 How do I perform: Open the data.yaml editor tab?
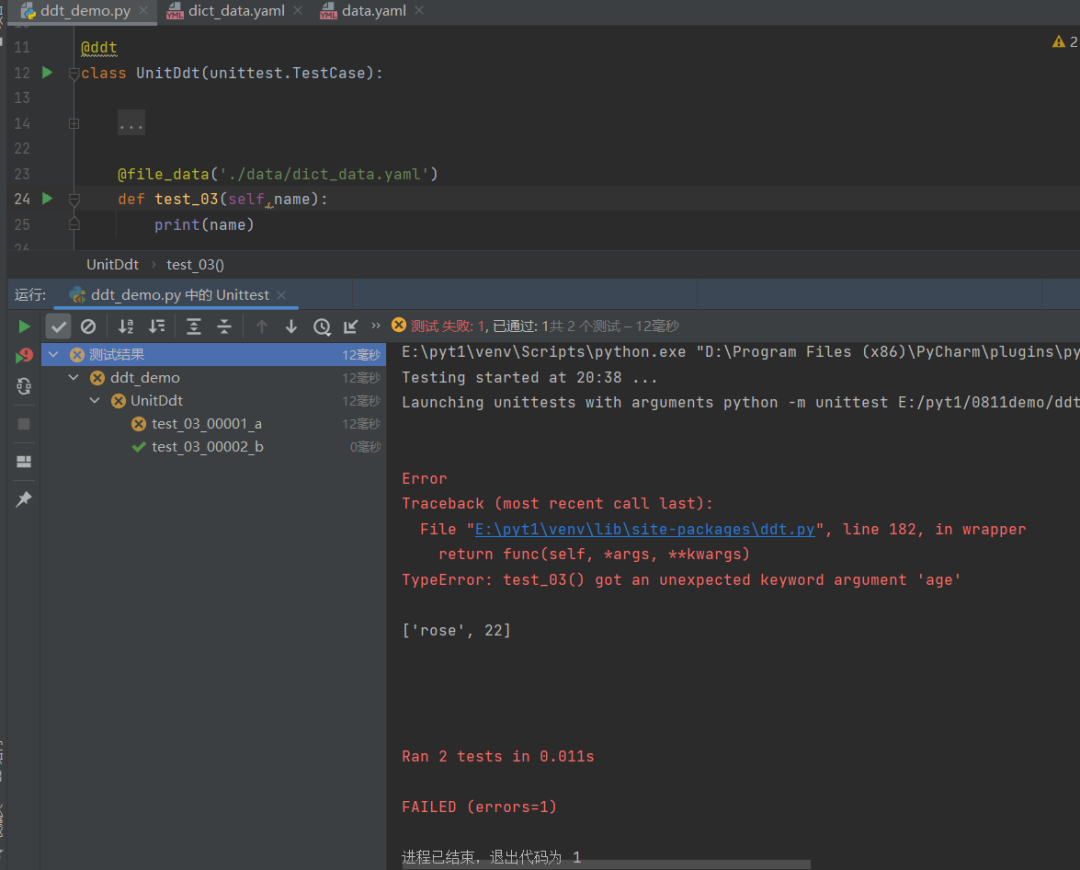pyautogui.click(x=373, y=11)
